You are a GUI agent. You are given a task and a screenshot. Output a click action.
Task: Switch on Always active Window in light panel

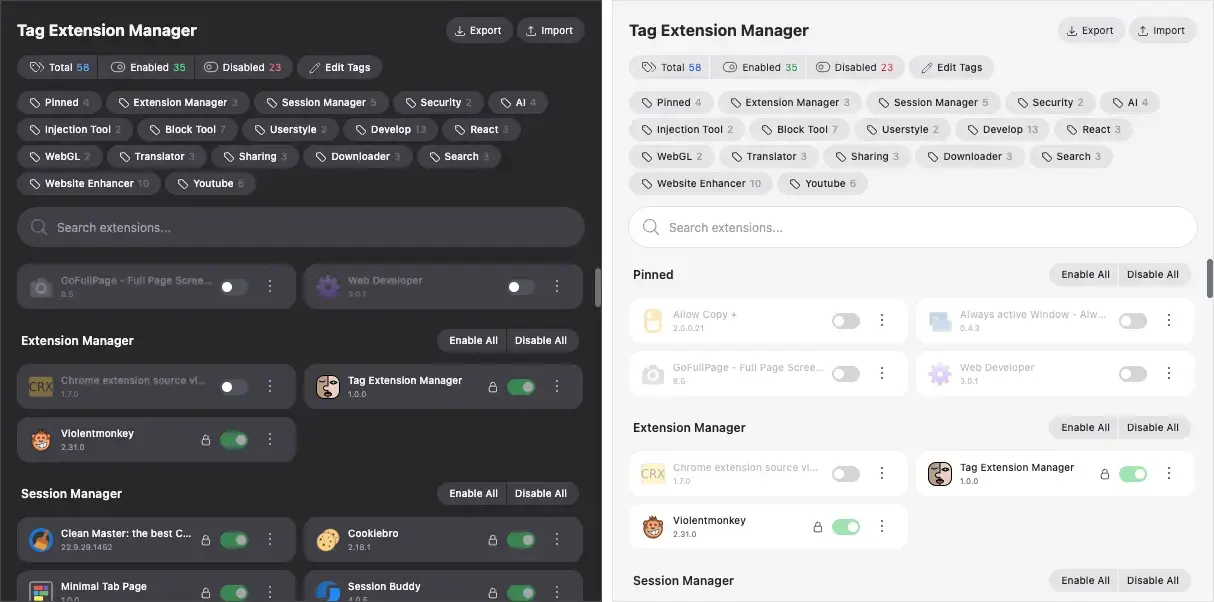1133,321
